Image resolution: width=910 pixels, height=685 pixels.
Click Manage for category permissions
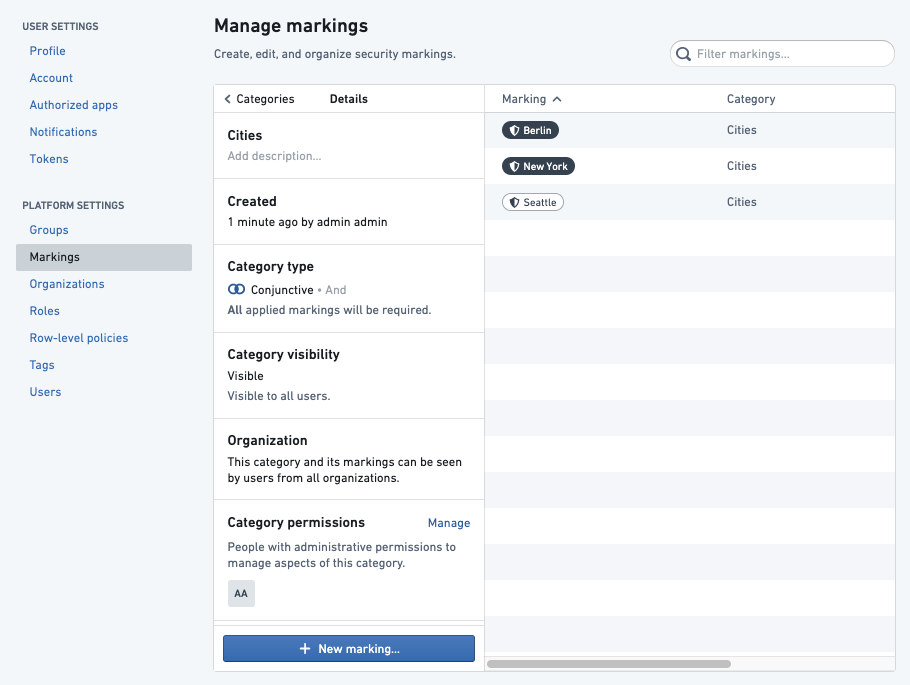point(449,523)
